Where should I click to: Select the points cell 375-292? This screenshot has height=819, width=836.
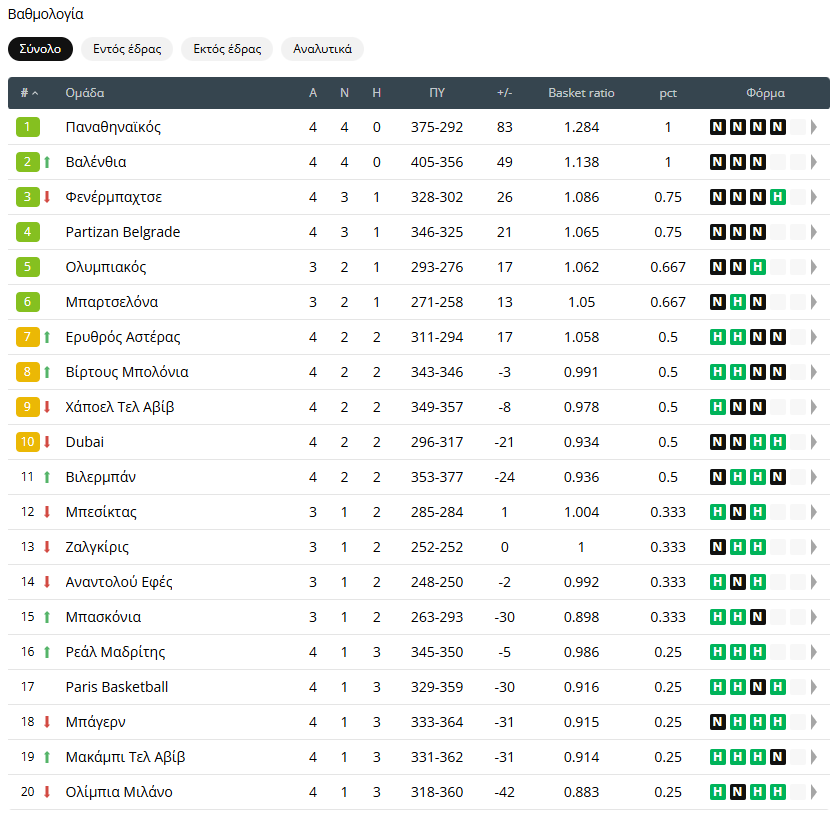click(437, 127)
